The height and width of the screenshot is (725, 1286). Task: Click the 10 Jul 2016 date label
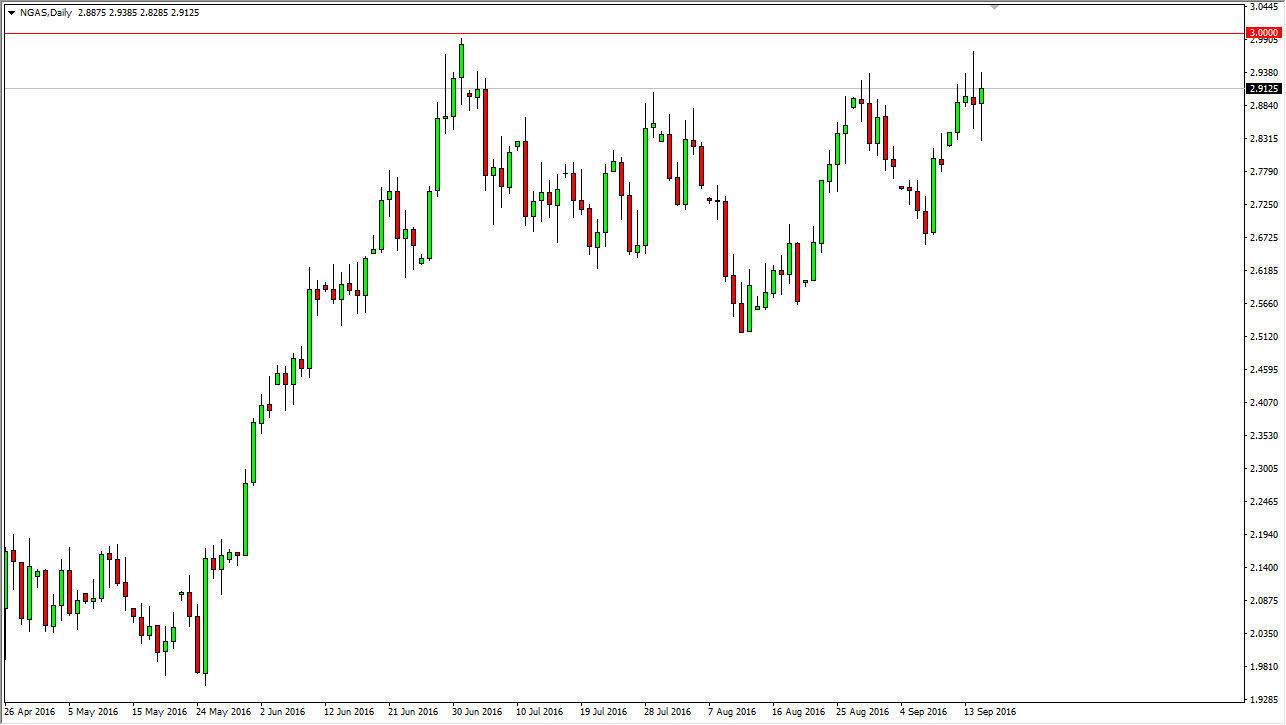click(540, 713)
